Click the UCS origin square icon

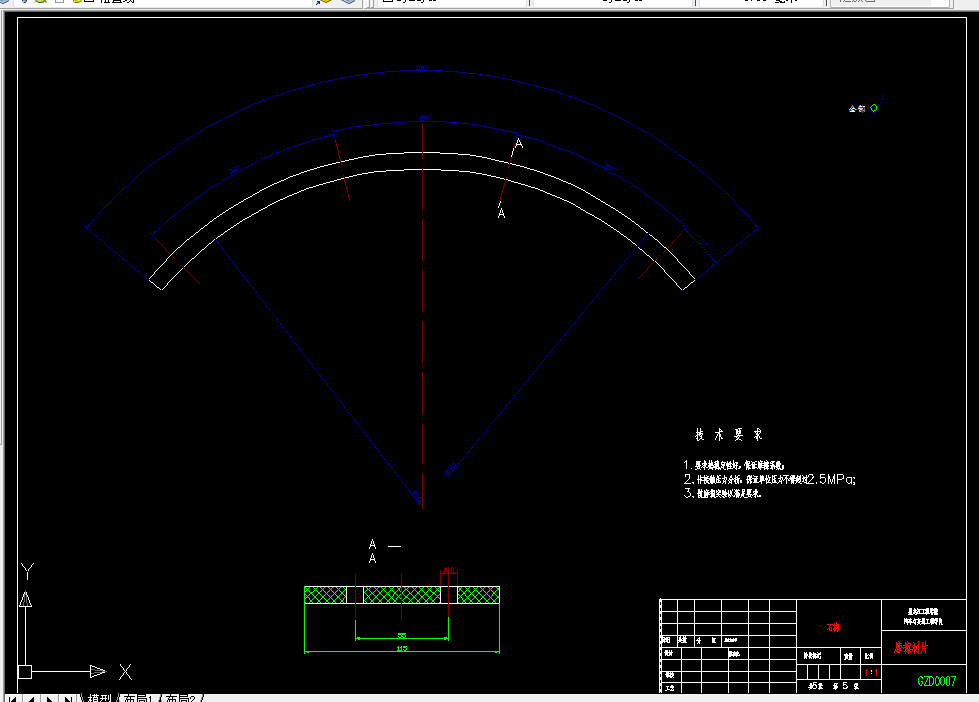pyautogui.click(x=25, y=672)
